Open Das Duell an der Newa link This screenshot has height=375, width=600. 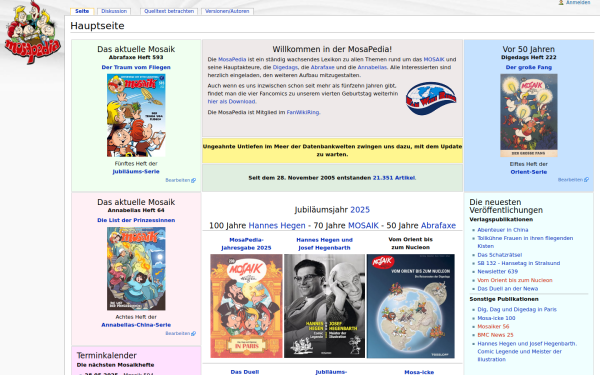coord(507,289)
